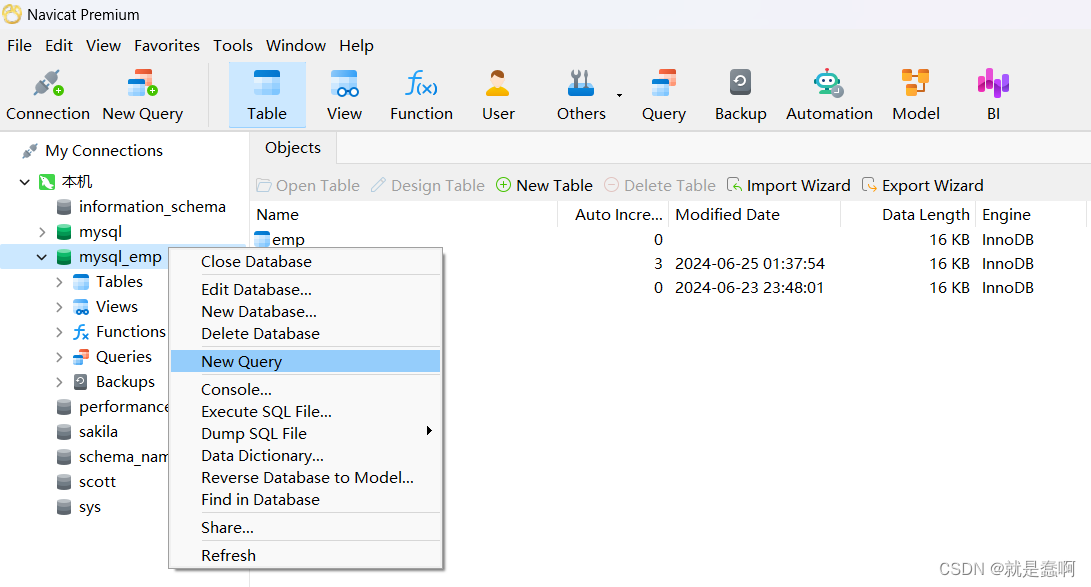Expand the Backups tree node

pyautogui.click(x=59, y=383)
